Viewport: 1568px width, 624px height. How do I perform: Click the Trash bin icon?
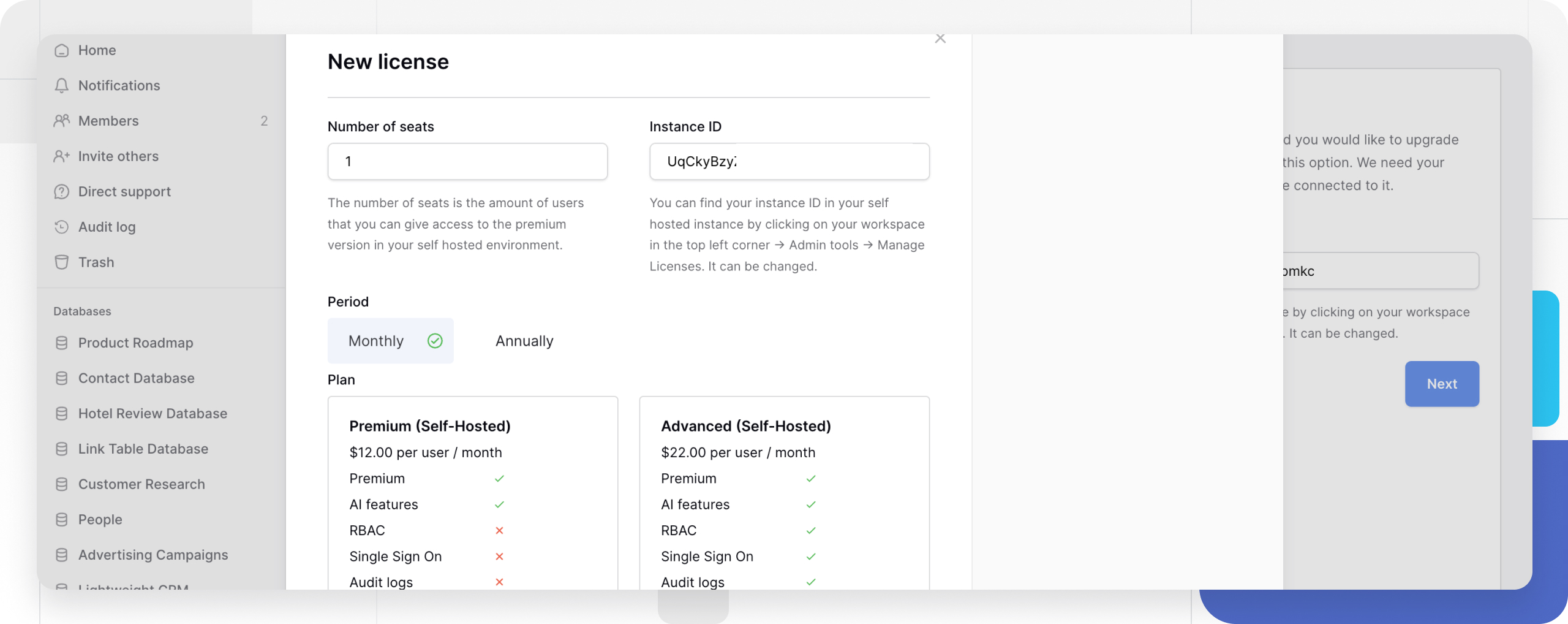[61, 262]
